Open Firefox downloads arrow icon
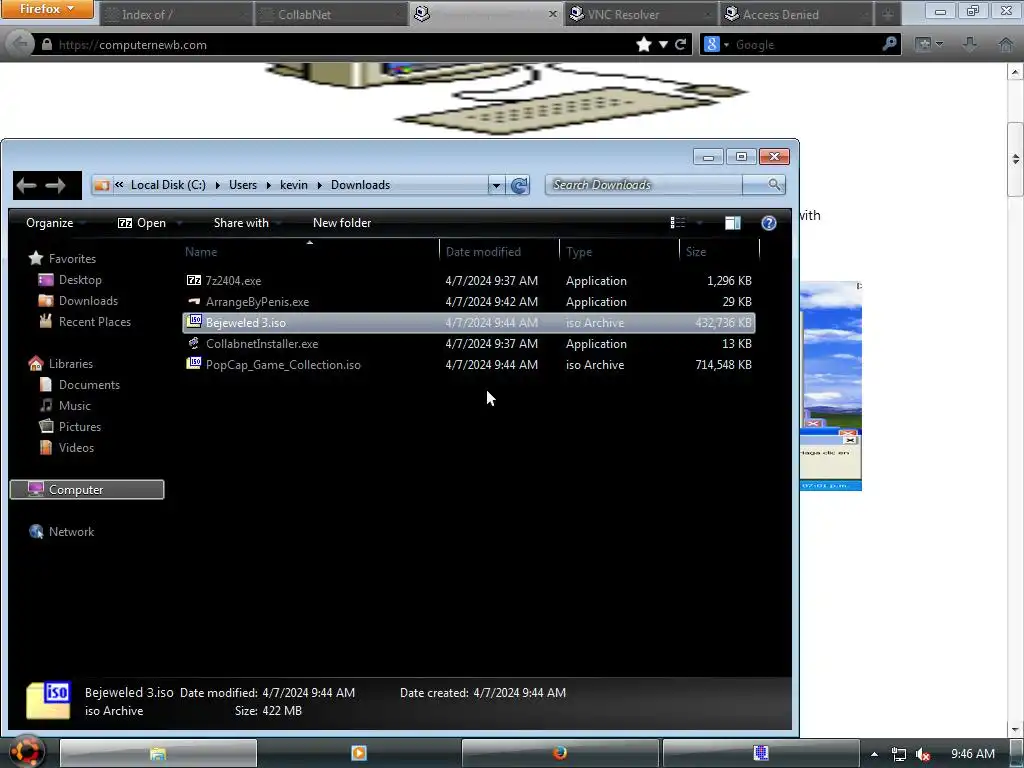1024x768 pixels. point(970,44)
